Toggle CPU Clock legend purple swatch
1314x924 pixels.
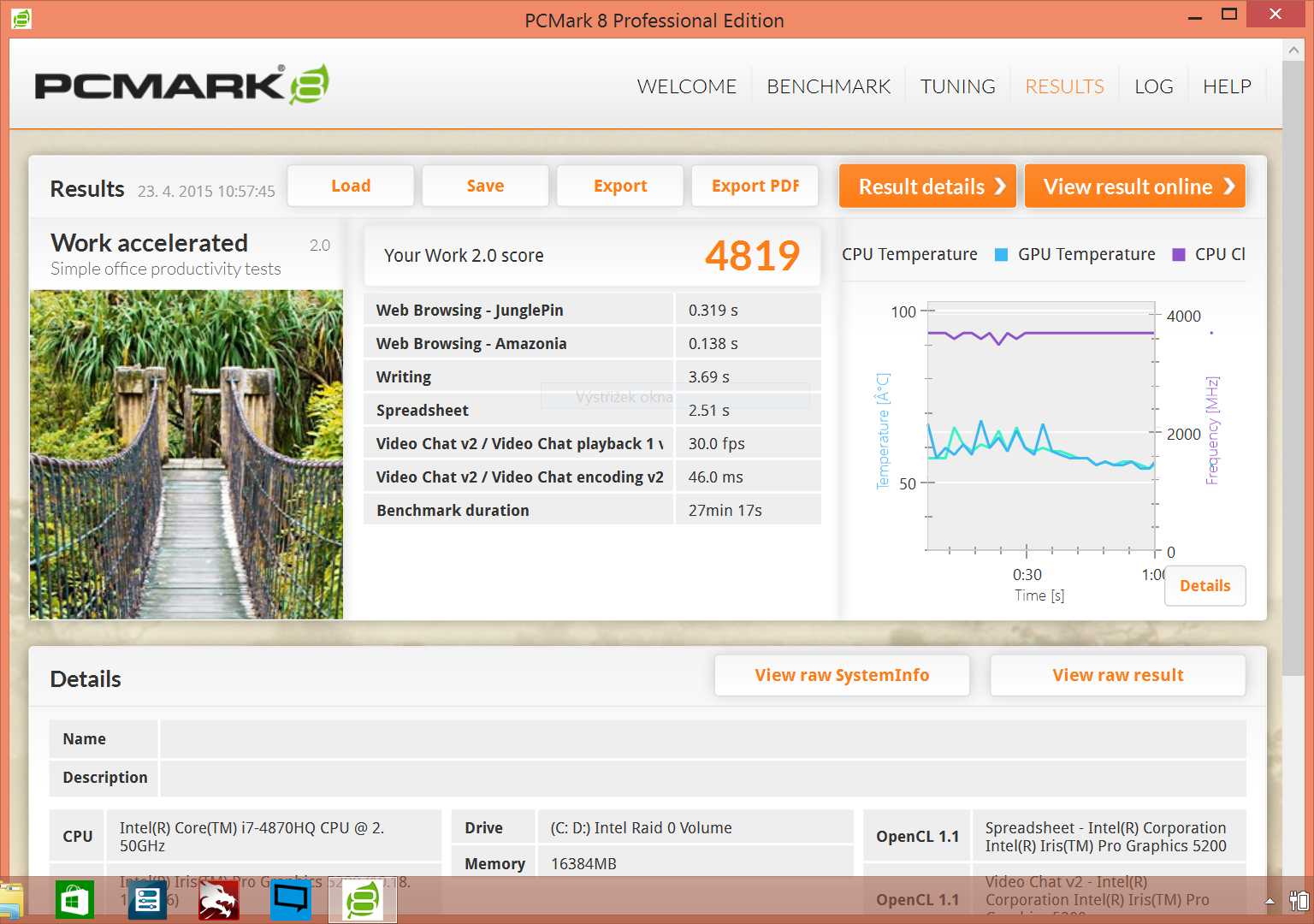1179,254
